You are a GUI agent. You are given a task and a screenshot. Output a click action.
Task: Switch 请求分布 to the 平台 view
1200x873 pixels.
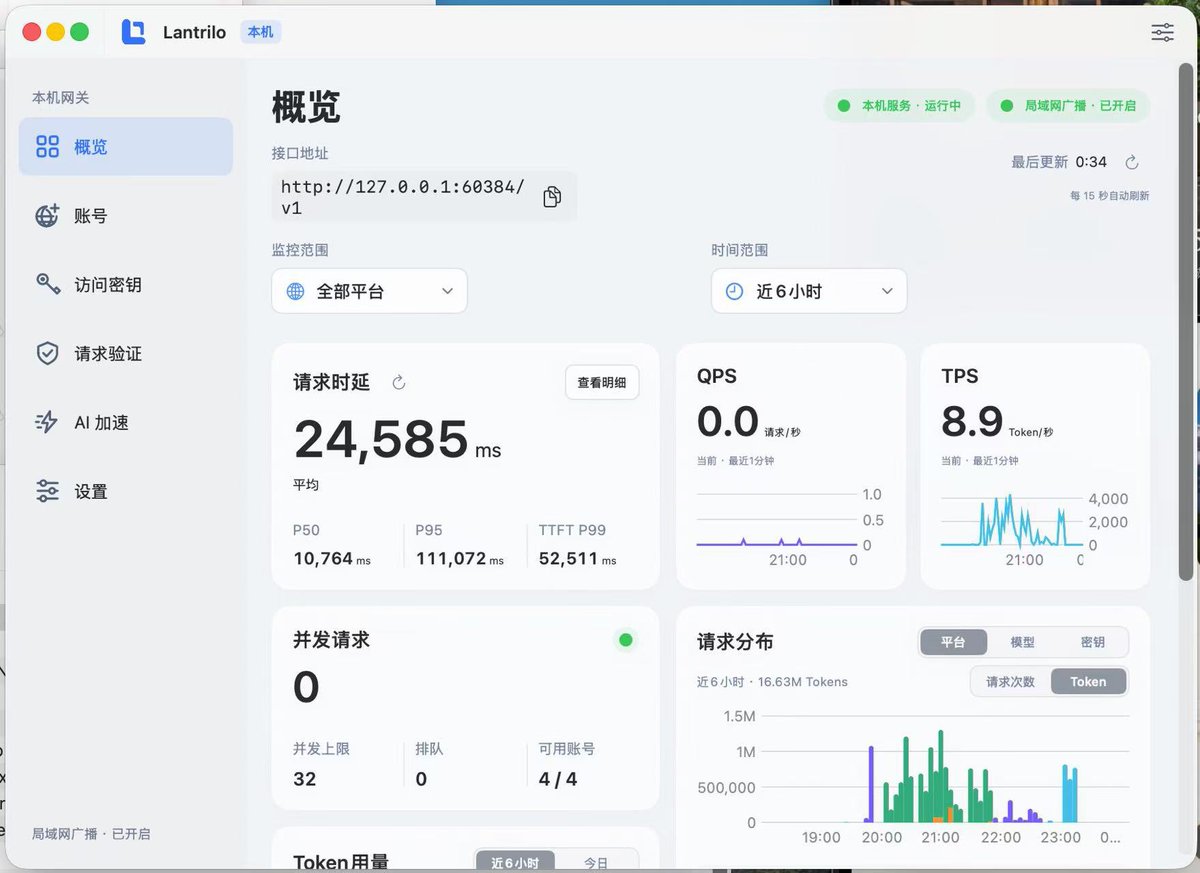click(x=953, y=642)
